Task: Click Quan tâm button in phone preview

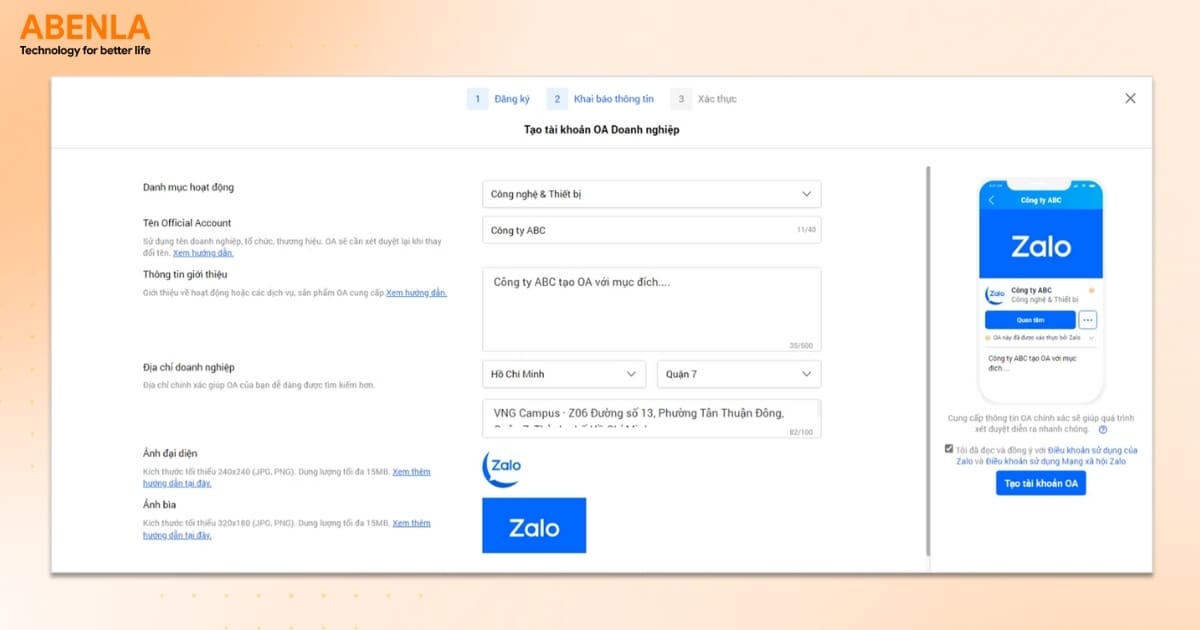Action: [x=1030, y=320]
